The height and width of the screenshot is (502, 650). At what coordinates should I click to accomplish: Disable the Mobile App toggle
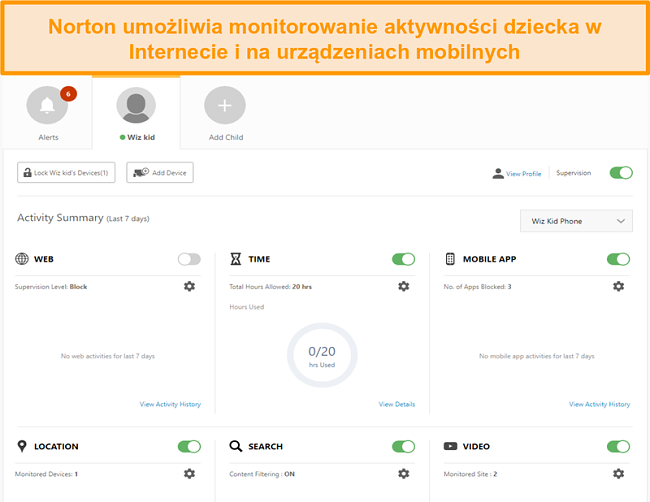(x=618, y=259)
